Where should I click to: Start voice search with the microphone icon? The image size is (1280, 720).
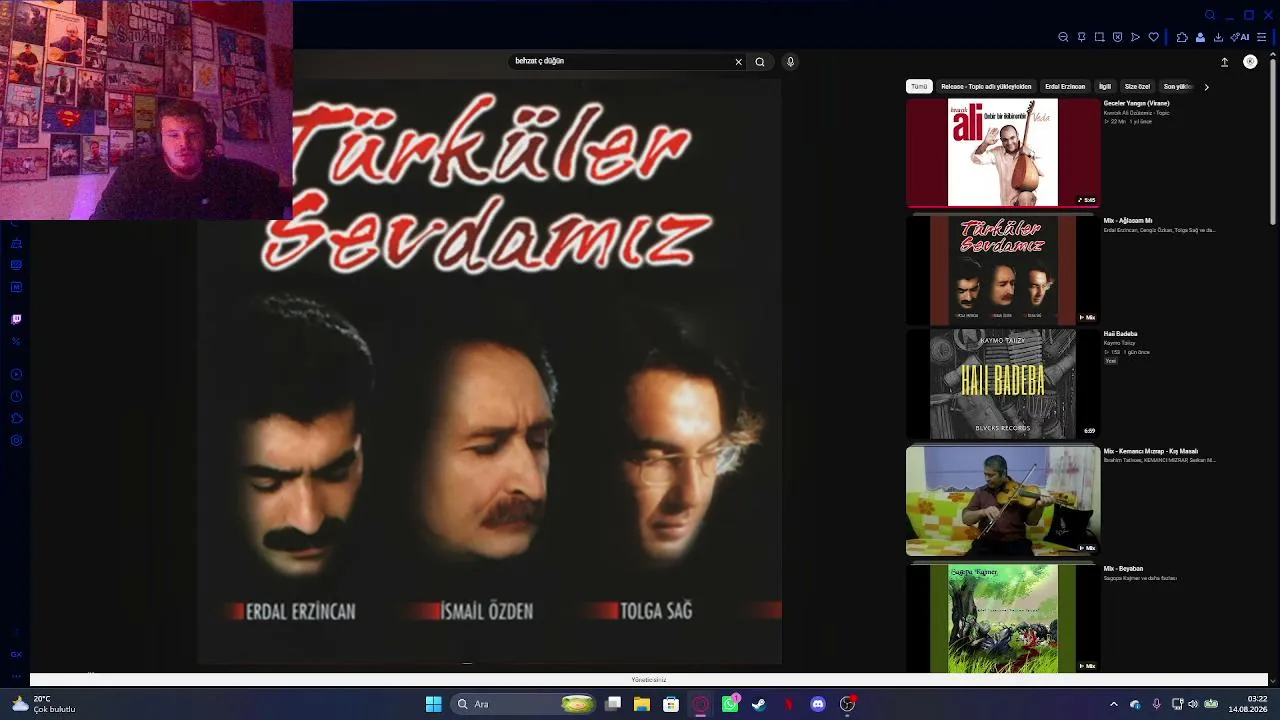790,62
